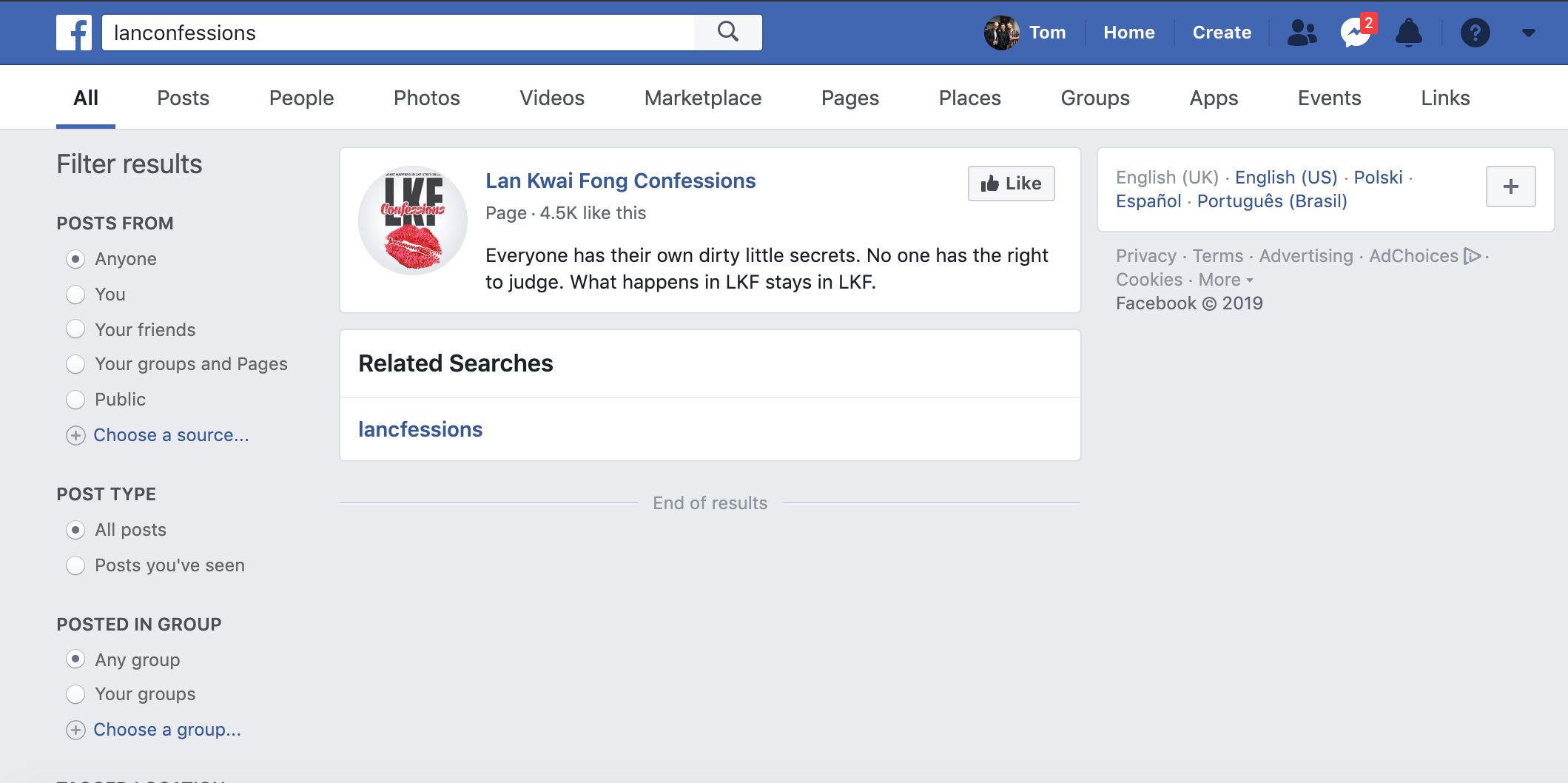Click the search field with lanconfessions

coord(398,33)
